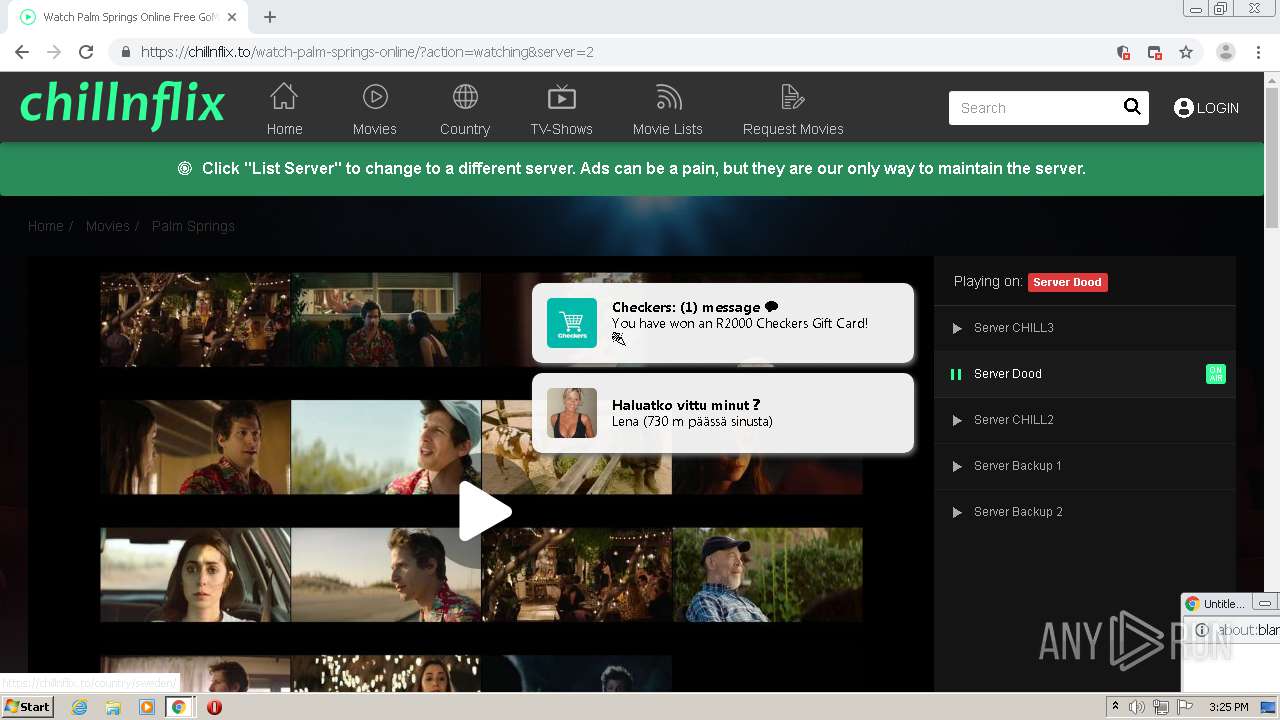Open a new browser tab
This screenshot has height=720, width=1280.
(x=270, y=17)
